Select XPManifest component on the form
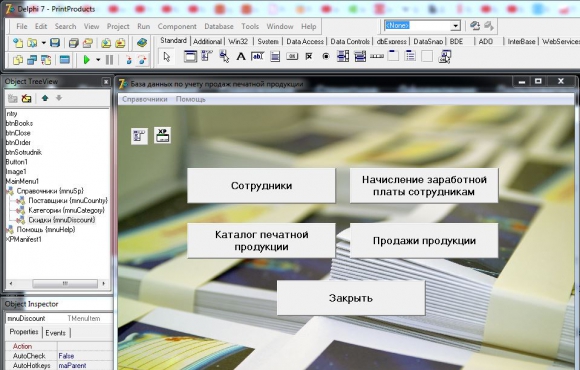580x370 pixels. pos(162,135)
